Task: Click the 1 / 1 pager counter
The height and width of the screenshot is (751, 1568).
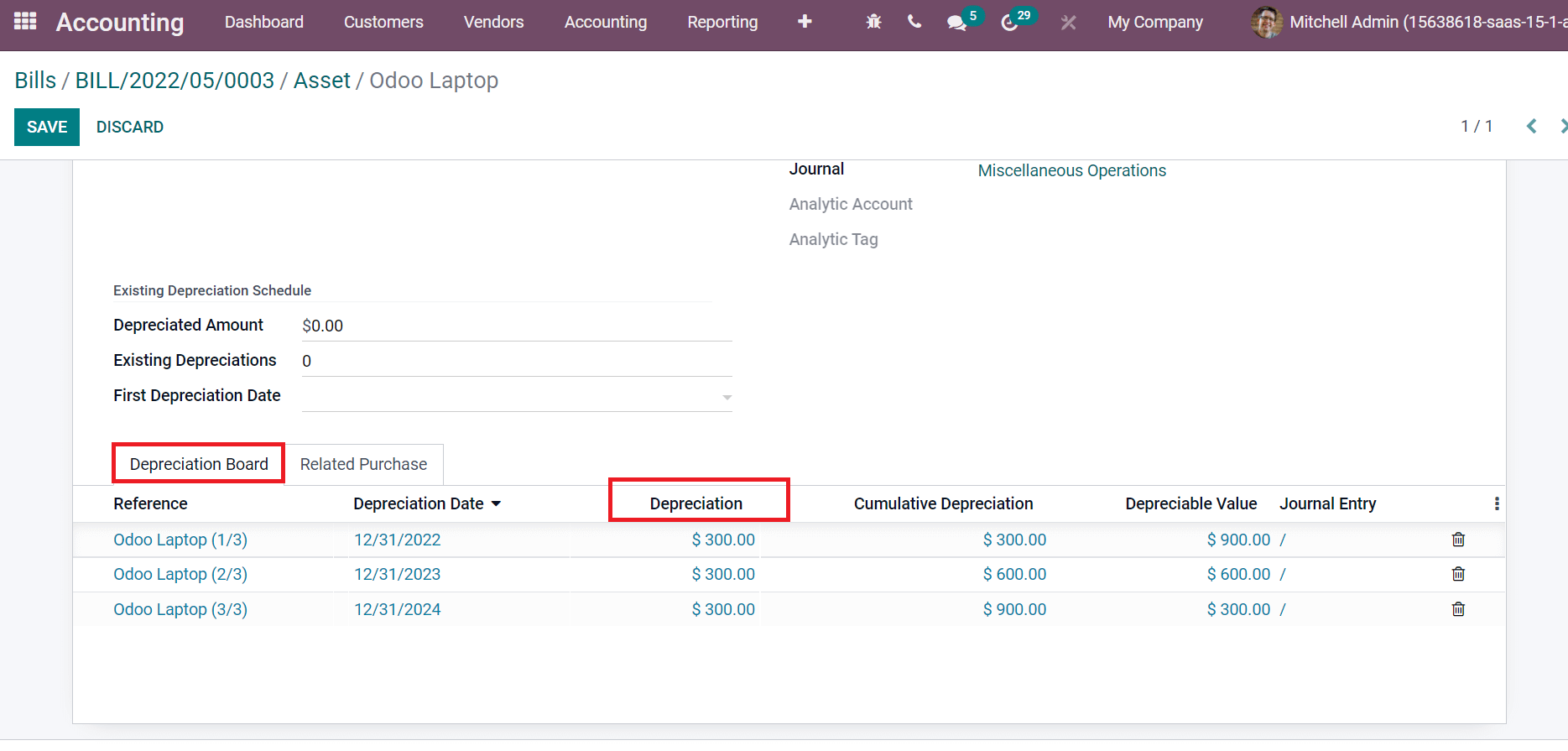Action: [1477, 126]
